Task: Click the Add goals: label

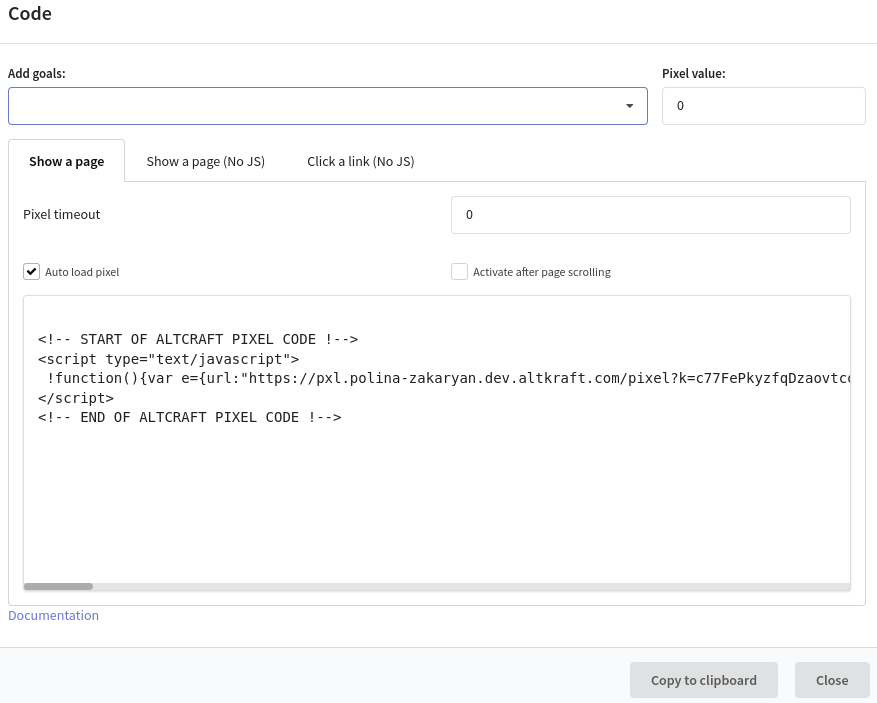Action: (36, 74)
